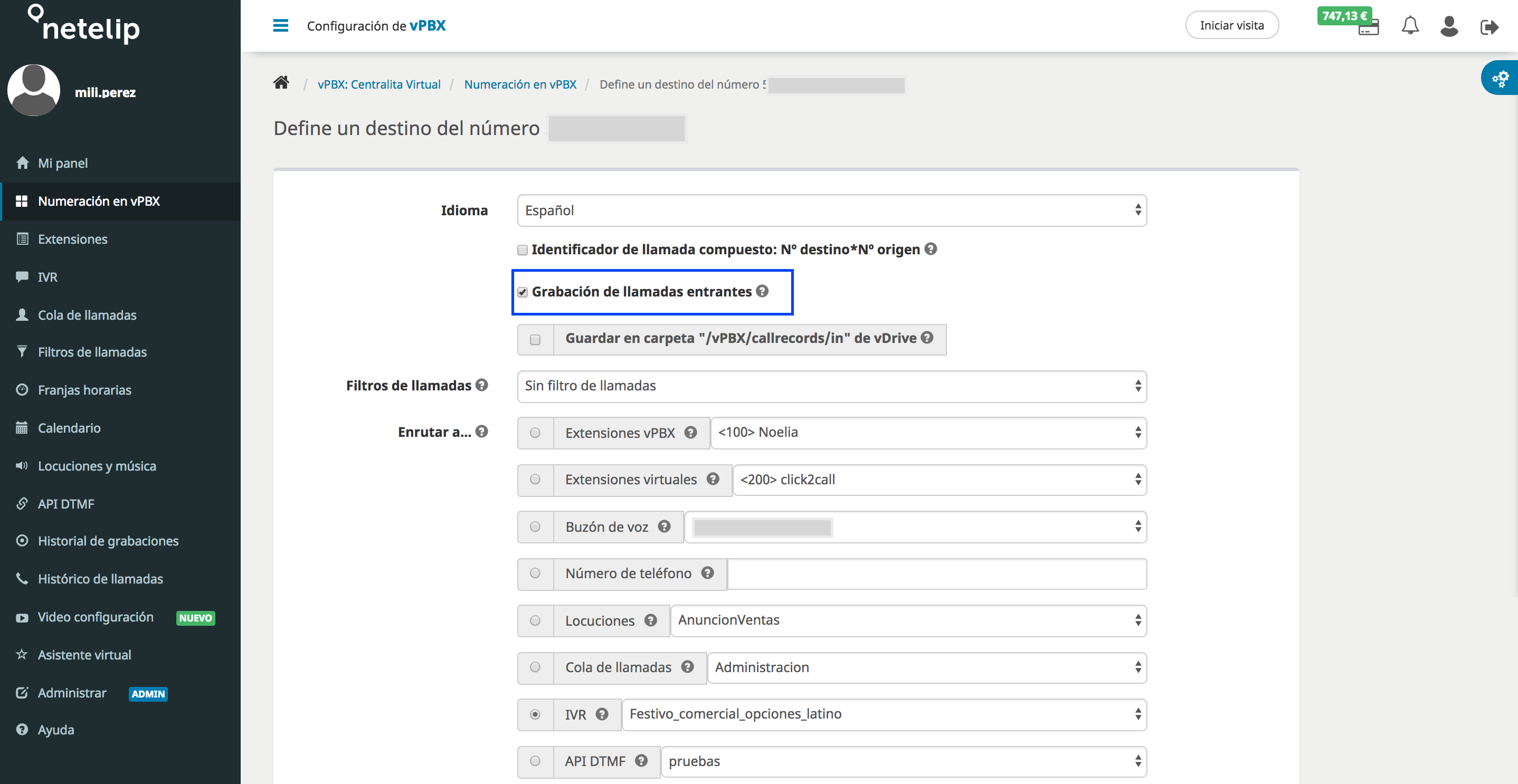Image resolution: width=1518 pixels, height=784 pixels.
Task: Show help icon for IVR option
Action: [x=602, y=714]
